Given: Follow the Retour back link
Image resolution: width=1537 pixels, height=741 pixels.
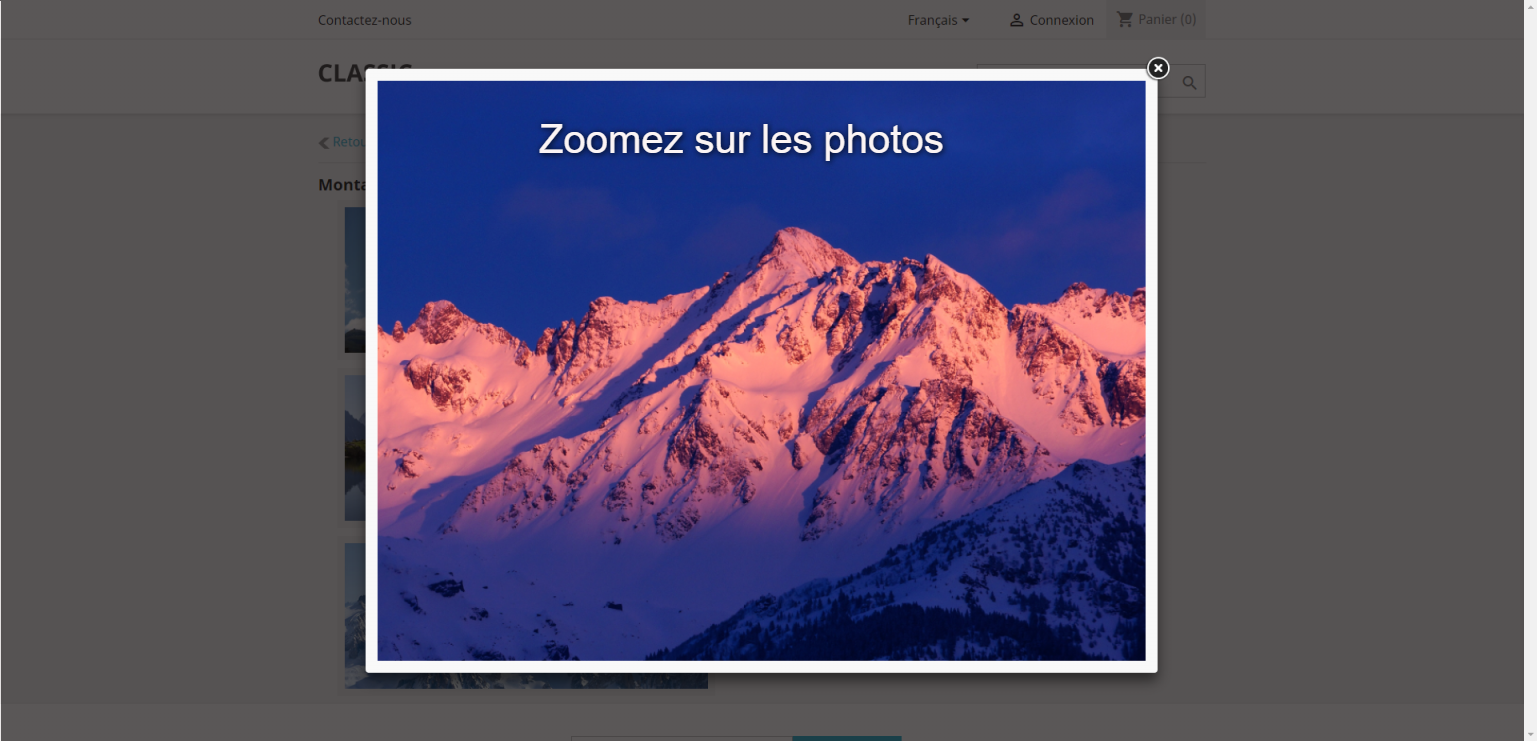Looking at the screenshot, I should [x=343, y=142].
